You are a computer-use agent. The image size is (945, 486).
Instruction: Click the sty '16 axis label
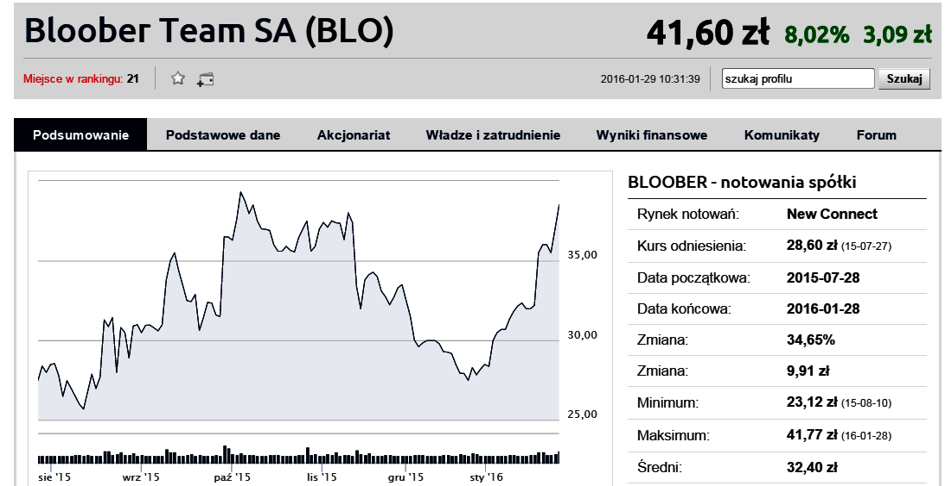point(485,477)
